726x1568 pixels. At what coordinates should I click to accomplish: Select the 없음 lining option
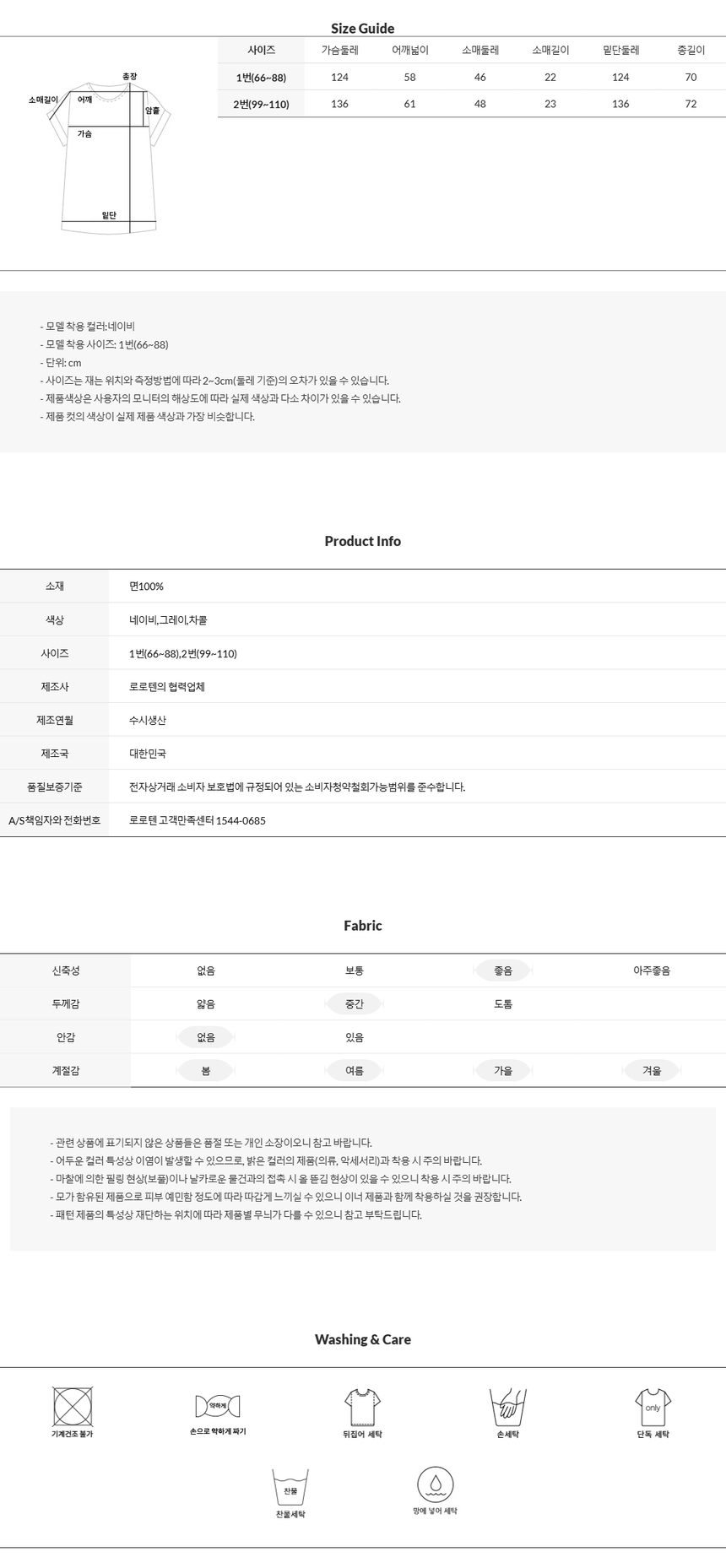(206, 1037)
